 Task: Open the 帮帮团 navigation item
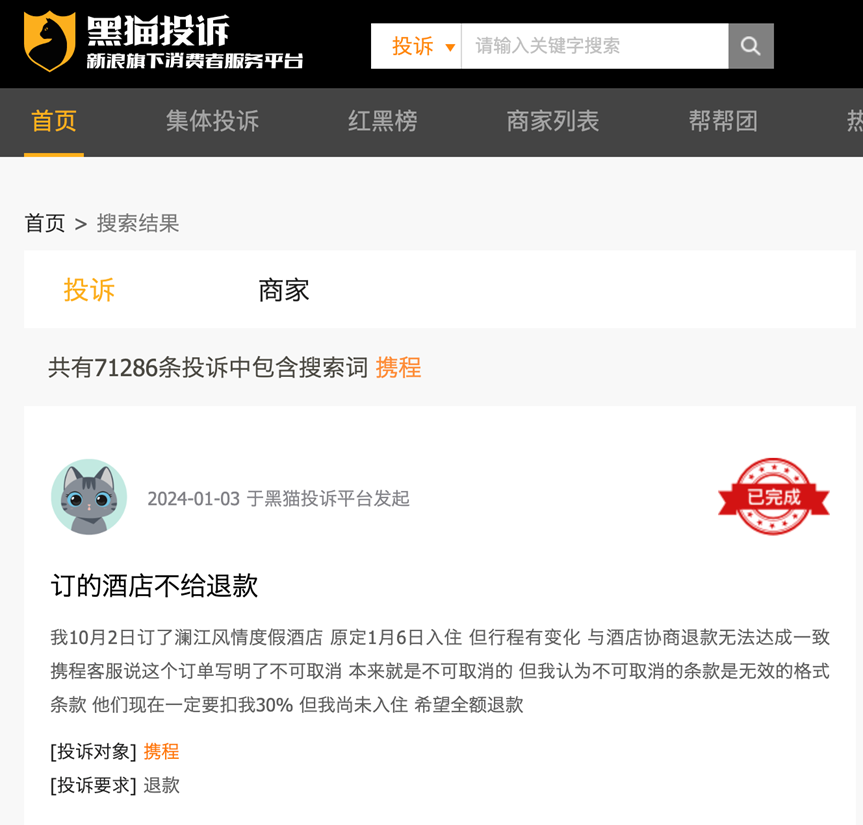723,121
